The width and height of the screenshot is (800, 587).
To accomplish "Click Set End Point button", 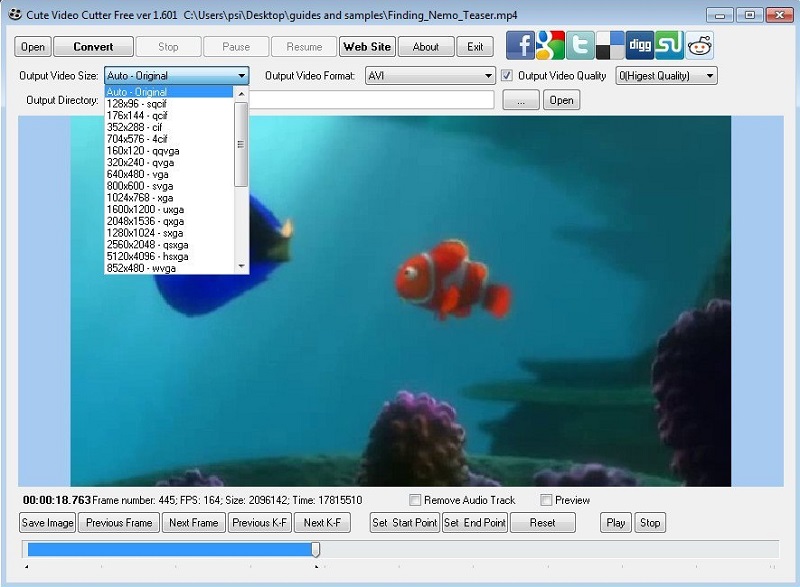I will click(x=474, y=523).
